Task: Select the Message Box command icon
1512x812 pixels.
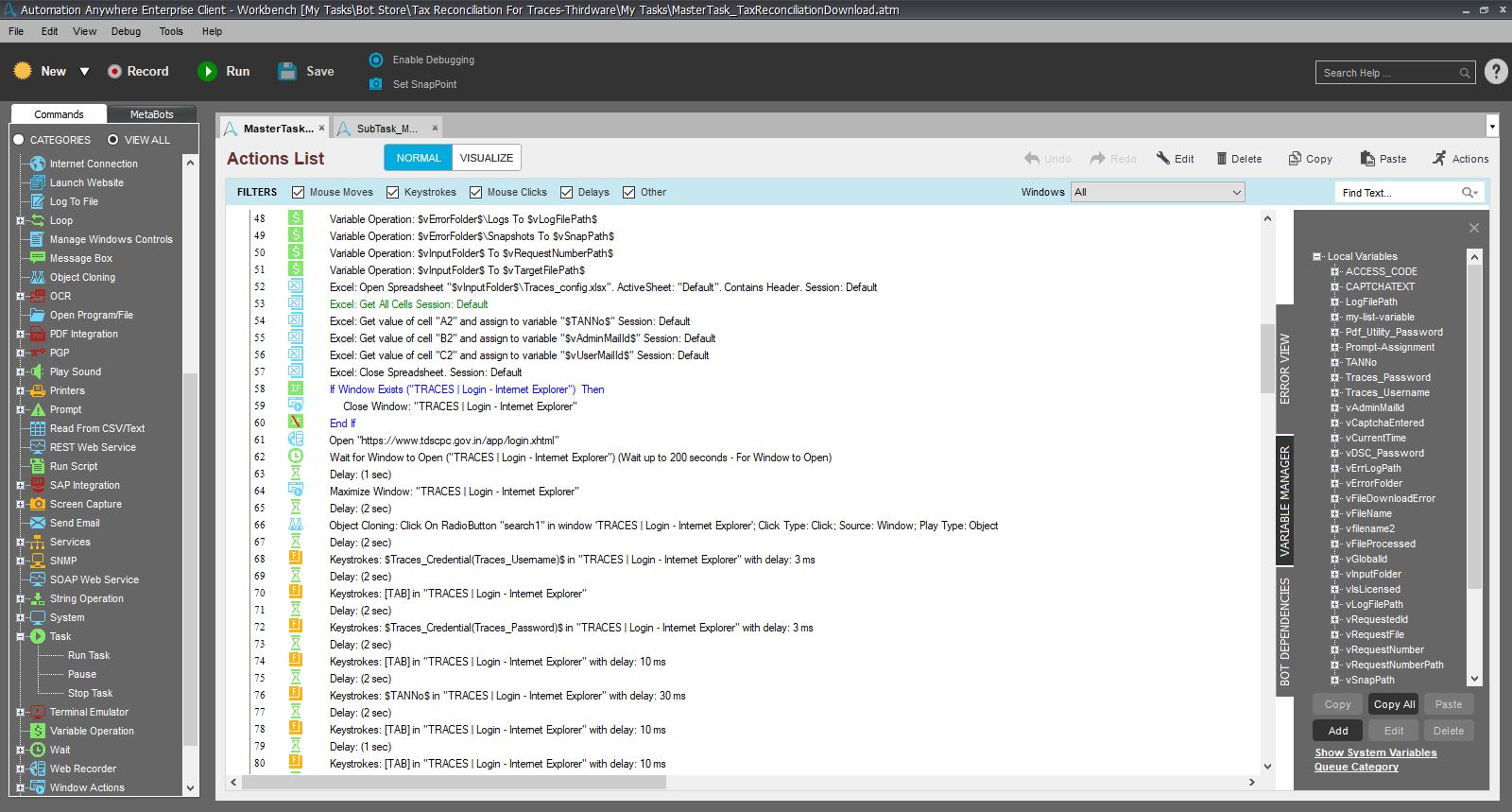Action: pyautogui.click(x=38, y=258)
